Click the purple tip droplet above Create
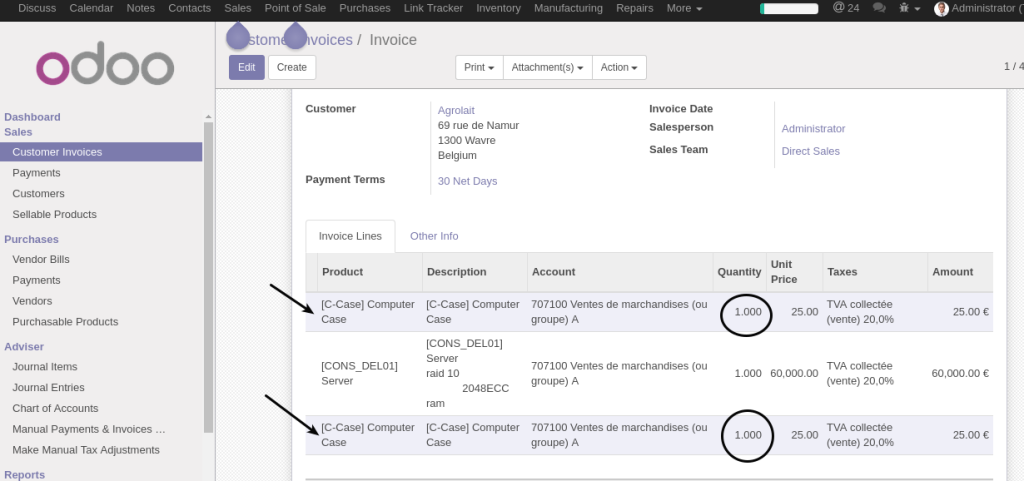1024x481 pixels. coord(295,37)
